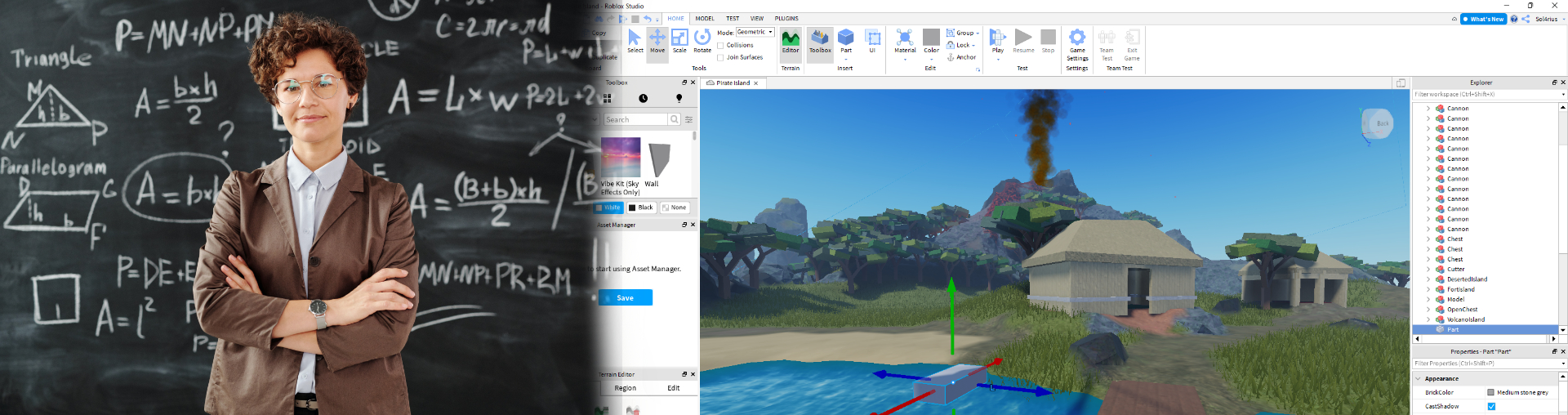Click the What's New button
Viewport: 1568px width, 415px height.
(x=1483, y=19)
